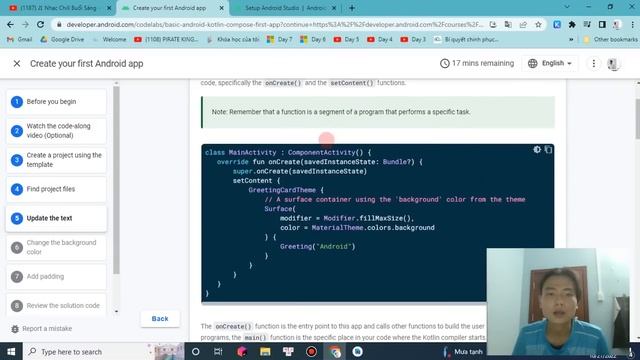Go to step 3 Create a project using the template
Viewport: 640px width, 360px height.
pos(56,160)
